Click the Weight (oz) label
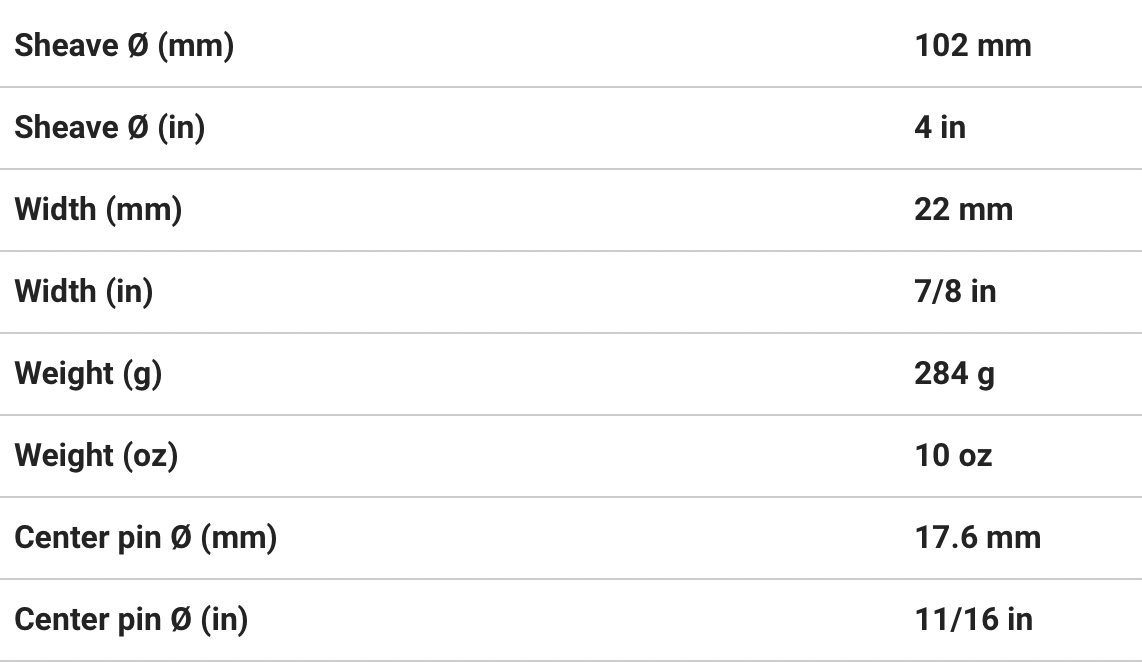The width and height of the screenshot is (1142, 672). tap(96, 456)
